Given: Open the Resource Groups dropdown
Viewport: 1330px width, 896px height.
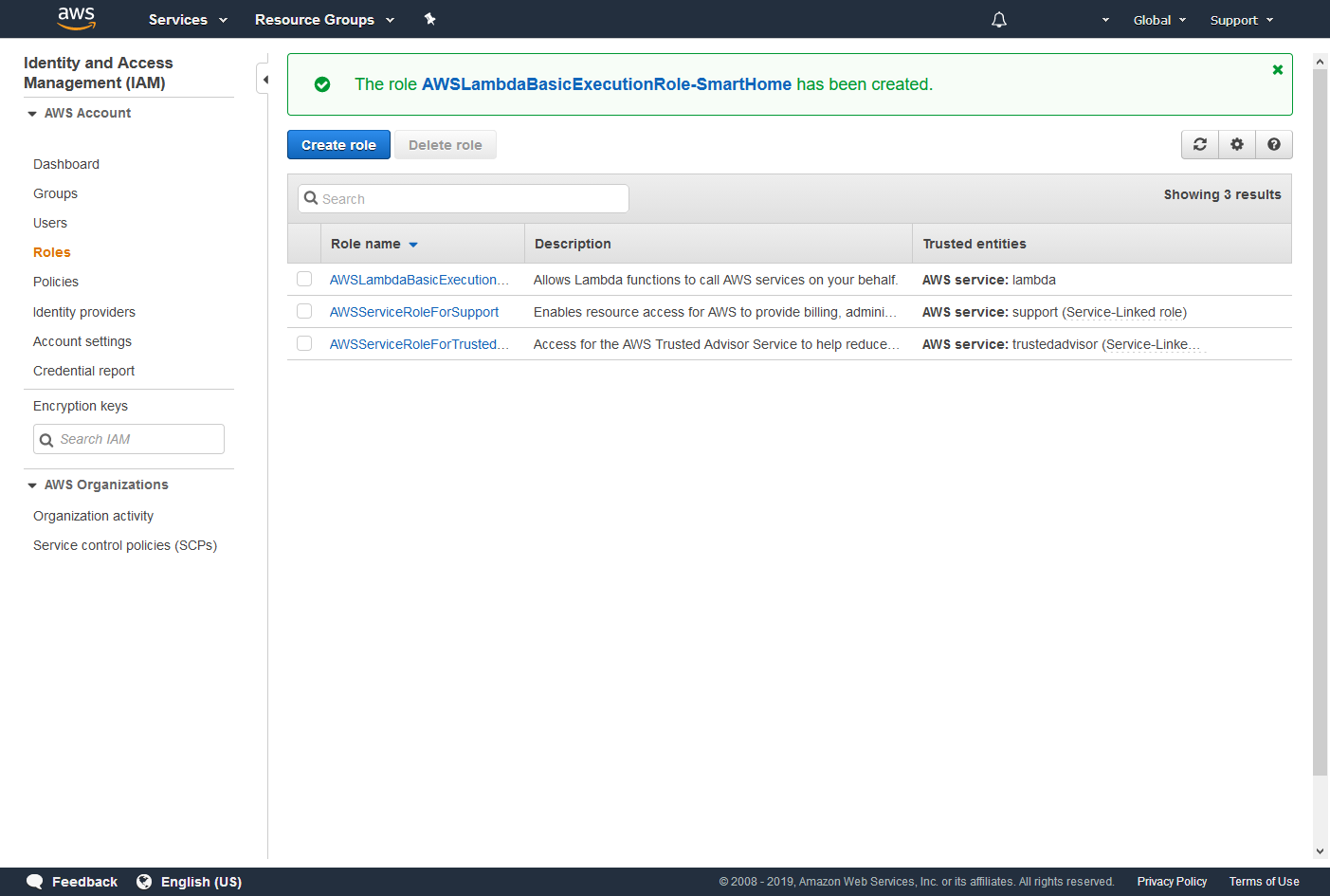Looking at the screenshot, I should point(324,20).
